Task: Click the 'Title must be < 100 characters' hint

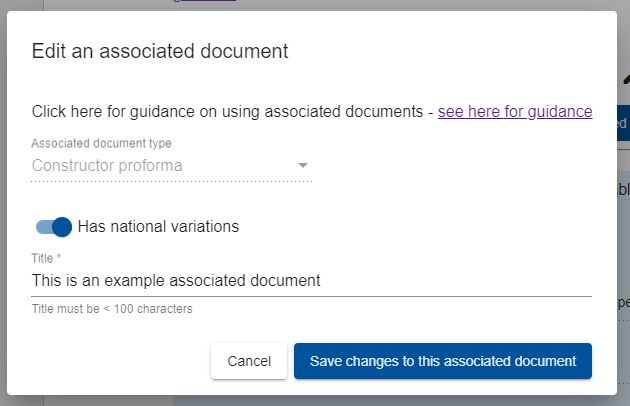Action: point(112,309)
